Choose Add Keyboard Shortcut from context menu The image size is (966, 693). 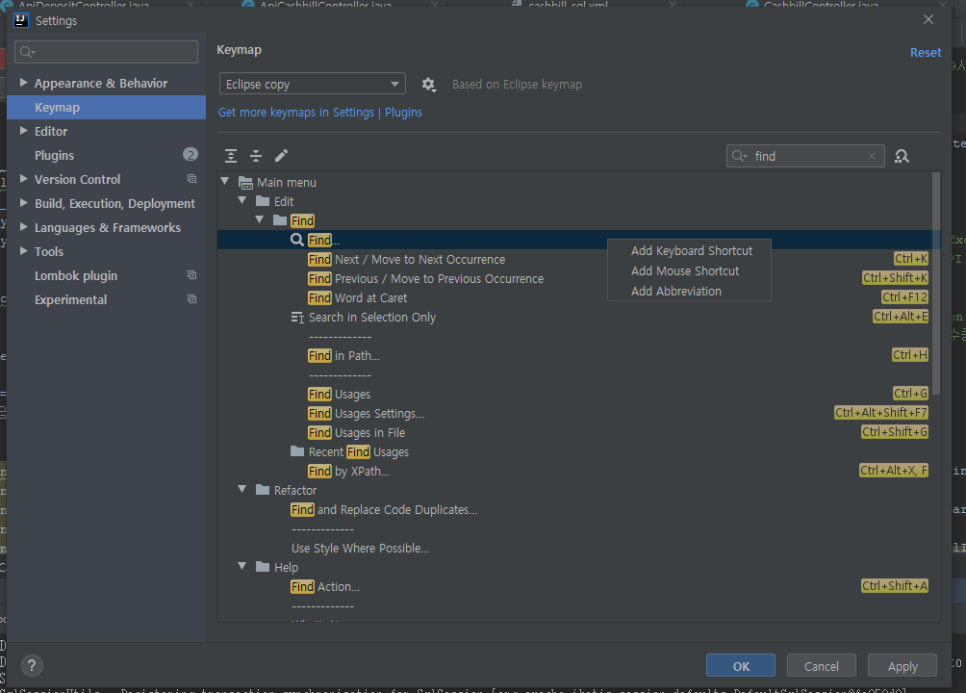pyautogui.click(x=689, y=251)
